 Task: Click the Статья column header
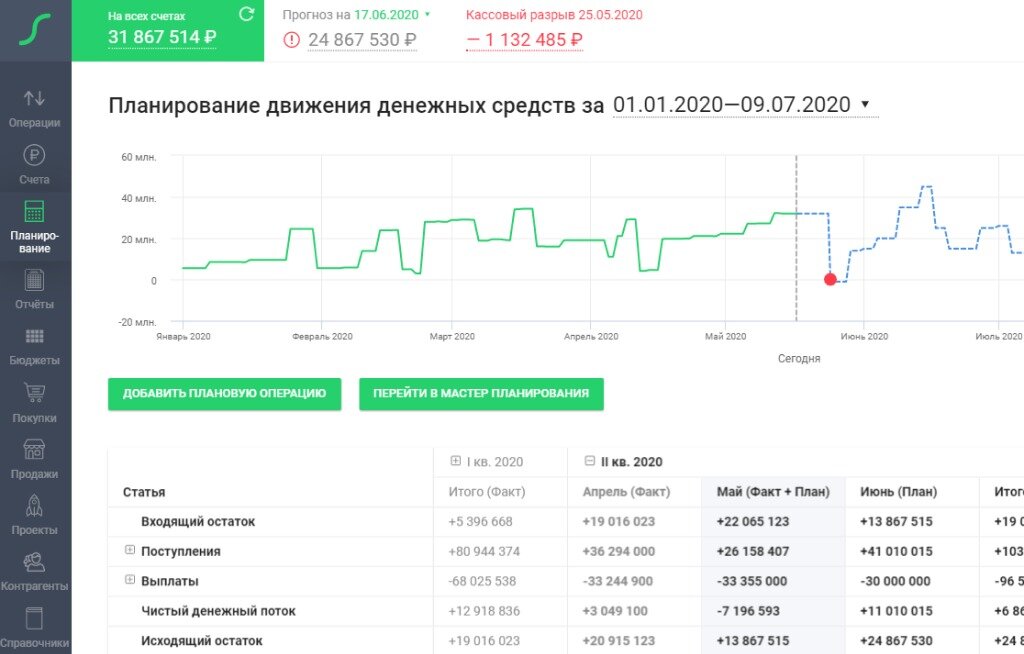point(144,492)
